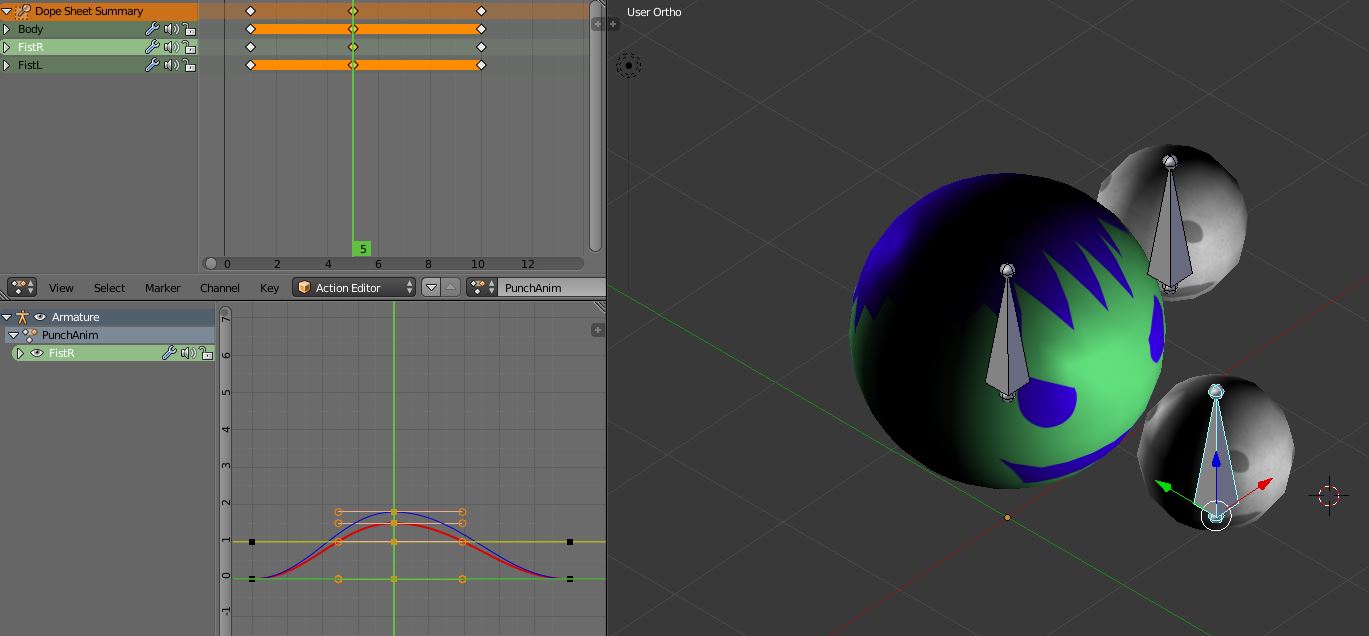Open the action browse dropdown beside PunchAnim
The width and height of the screenshot is (1369, 636).
click(482, 287)
